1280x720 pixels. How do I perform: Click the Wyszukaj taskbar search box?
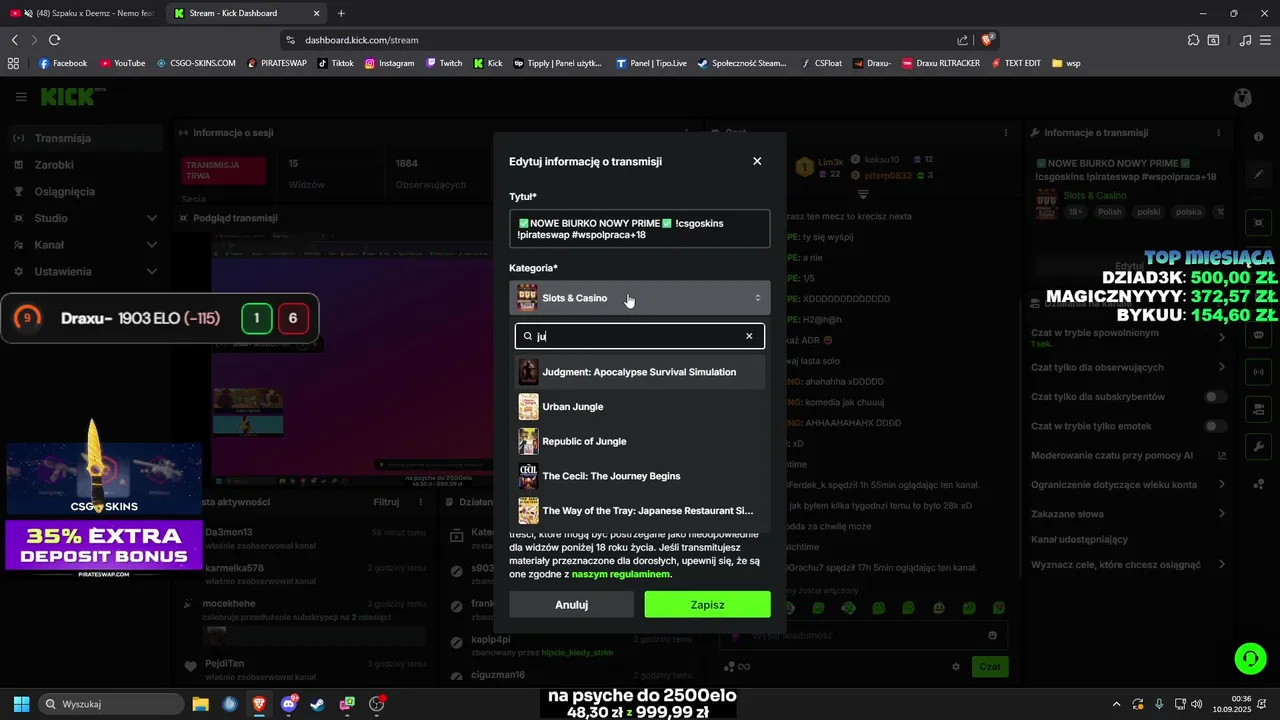coord(111,704)
